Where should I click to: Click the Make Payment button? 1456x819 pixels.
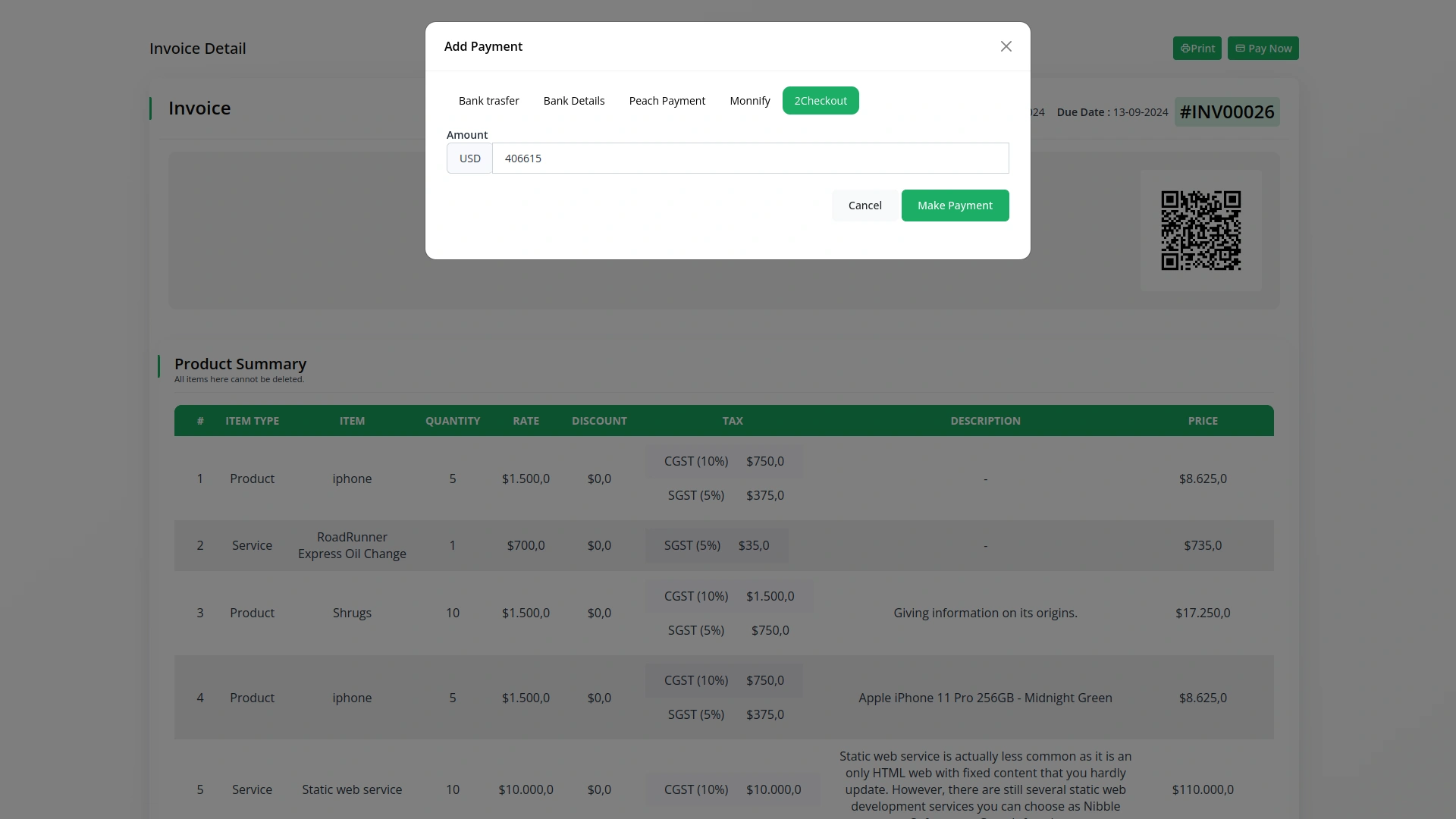coord(955,206)
